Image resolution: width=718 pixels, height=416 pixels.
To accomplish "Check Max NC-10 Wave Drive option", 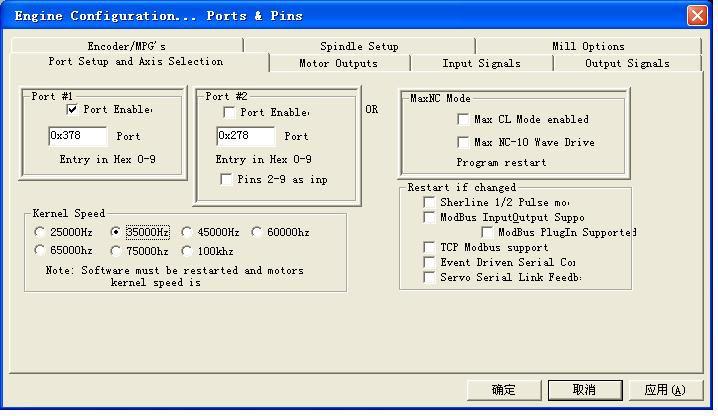I will pyautogui.click(x=463, y=142).
